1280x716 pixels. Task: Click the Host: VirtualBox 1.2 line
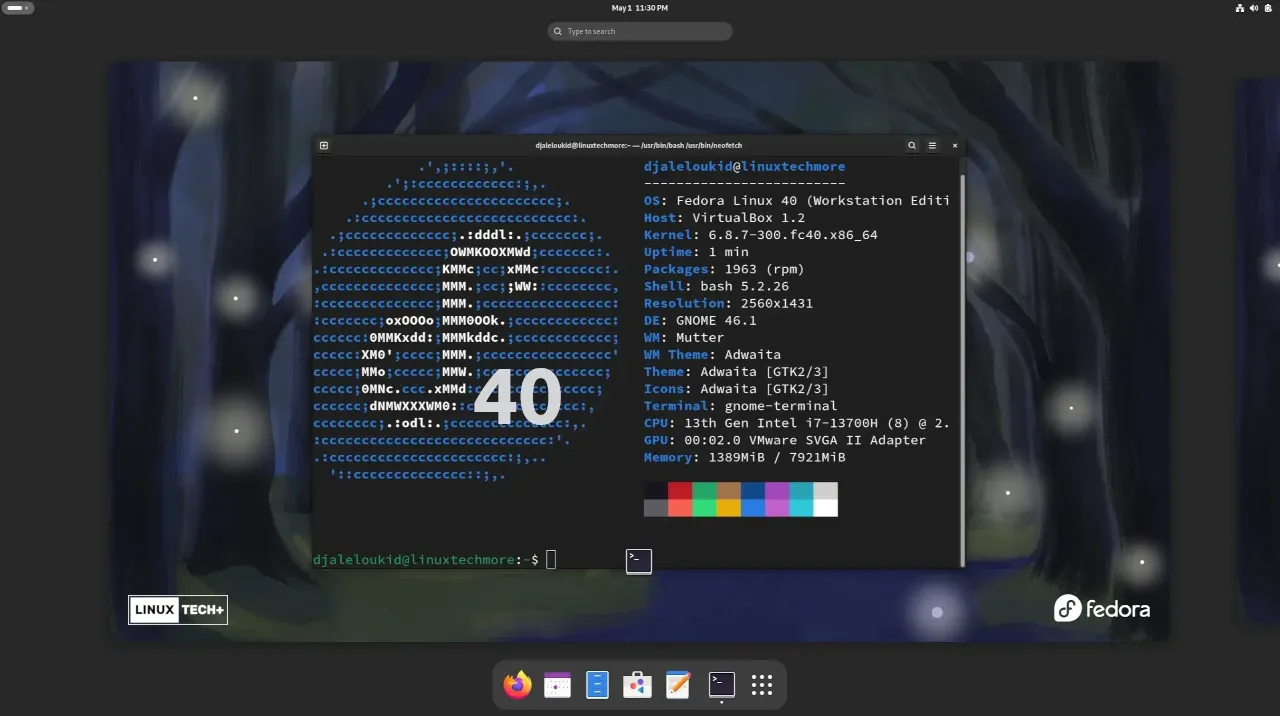tap(724, 218)
